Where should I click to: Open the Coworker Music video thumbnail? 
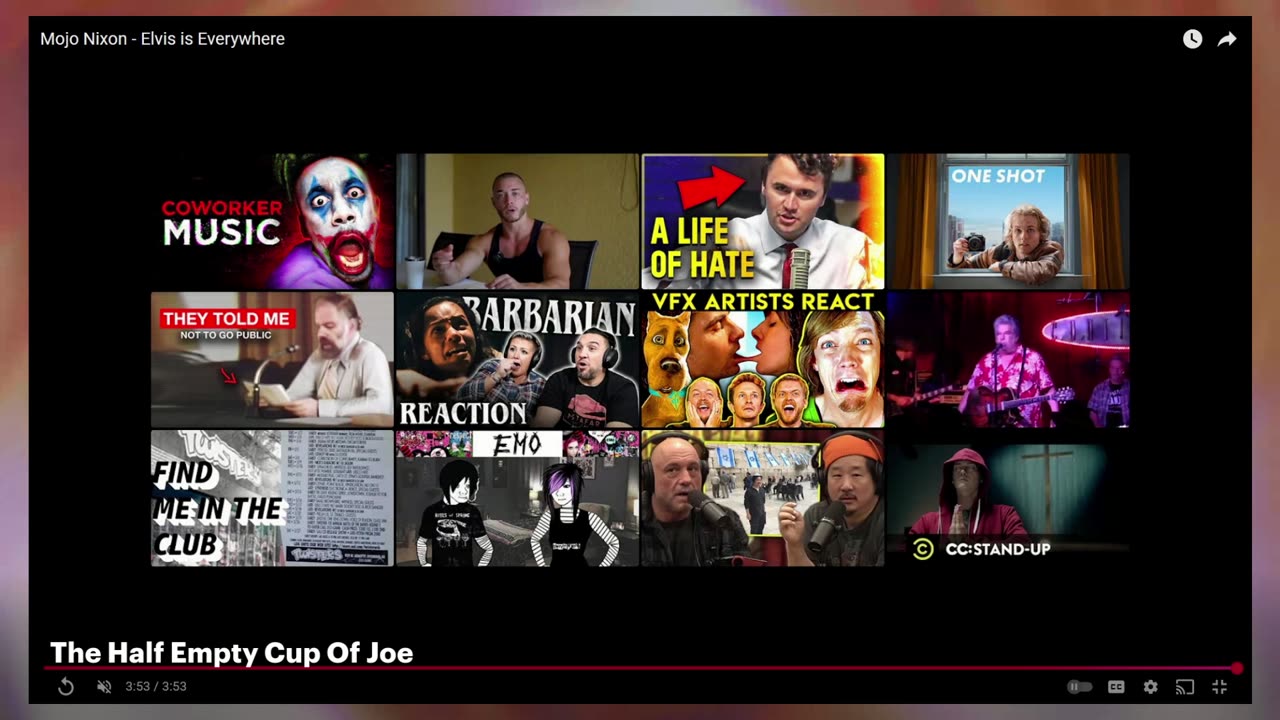(272, 221)
